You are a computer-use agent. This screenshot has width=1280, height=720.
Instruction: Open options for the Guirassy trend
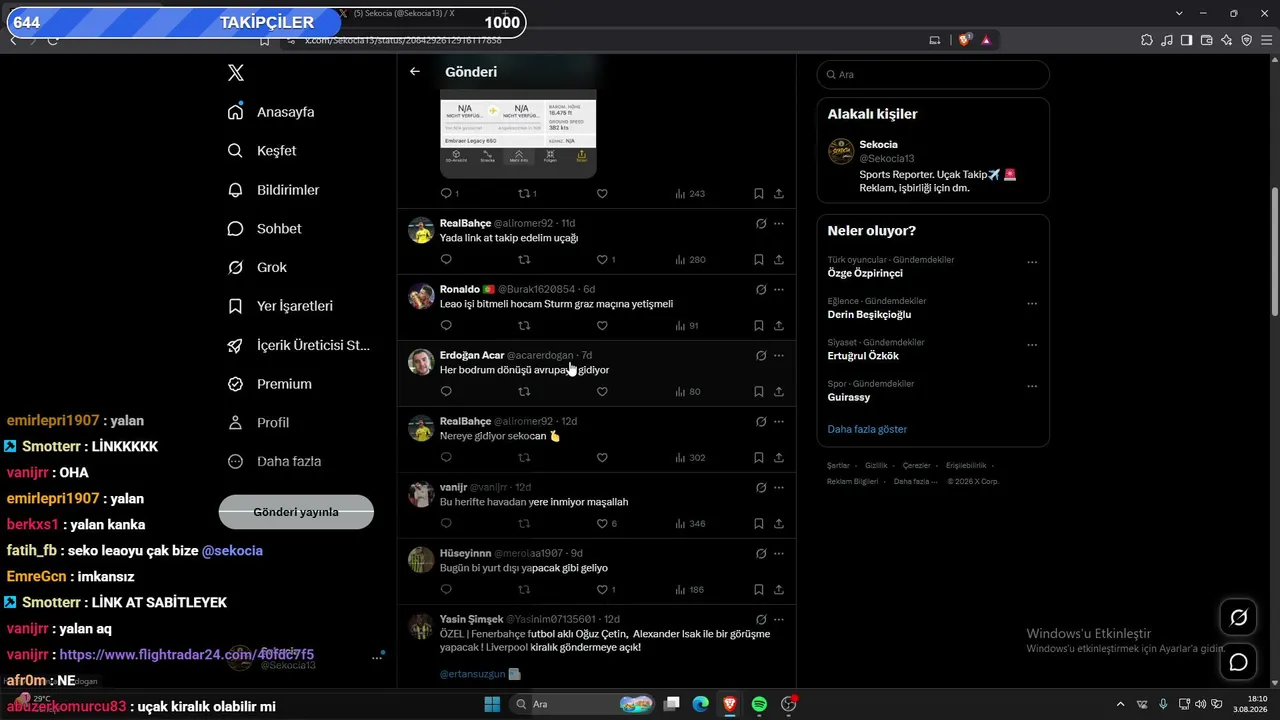point(1032,387)
